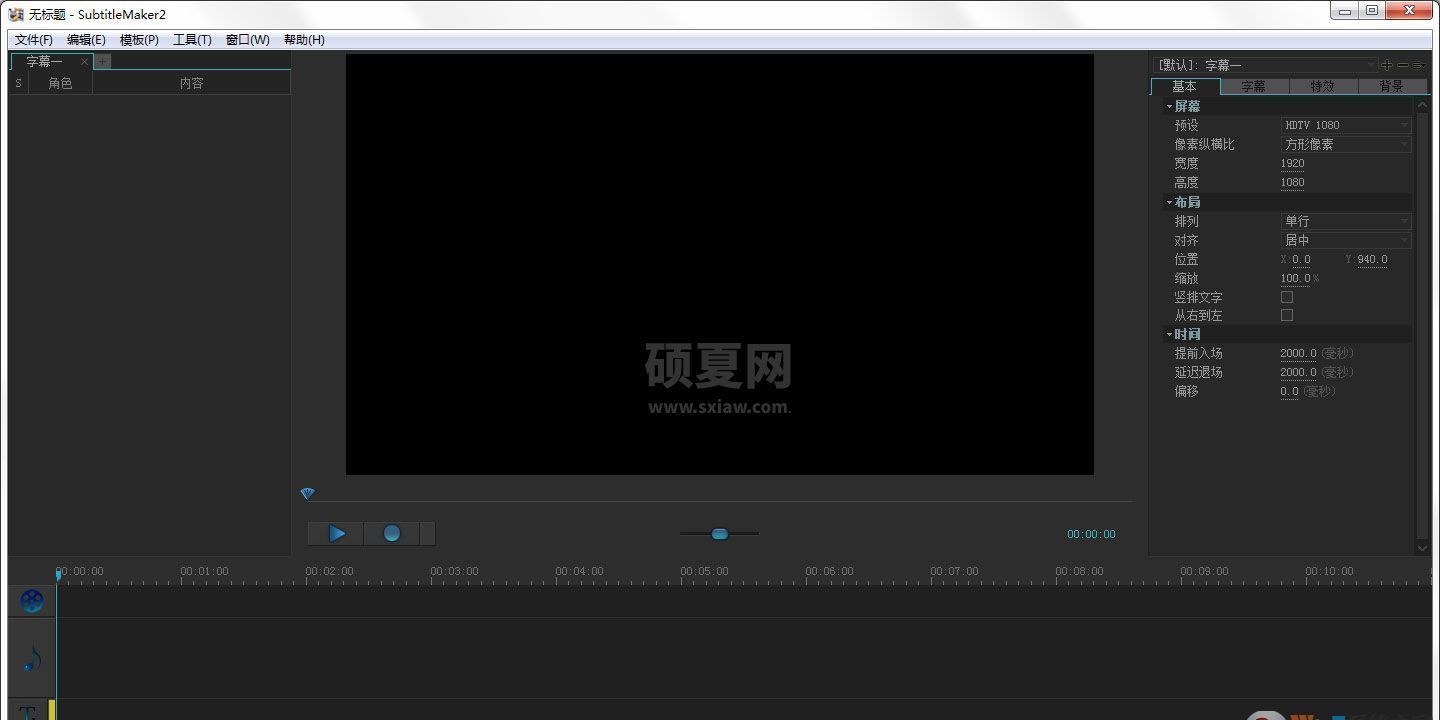
Task: Click the audio track music note icon
Action: click(x=32, y=658)
